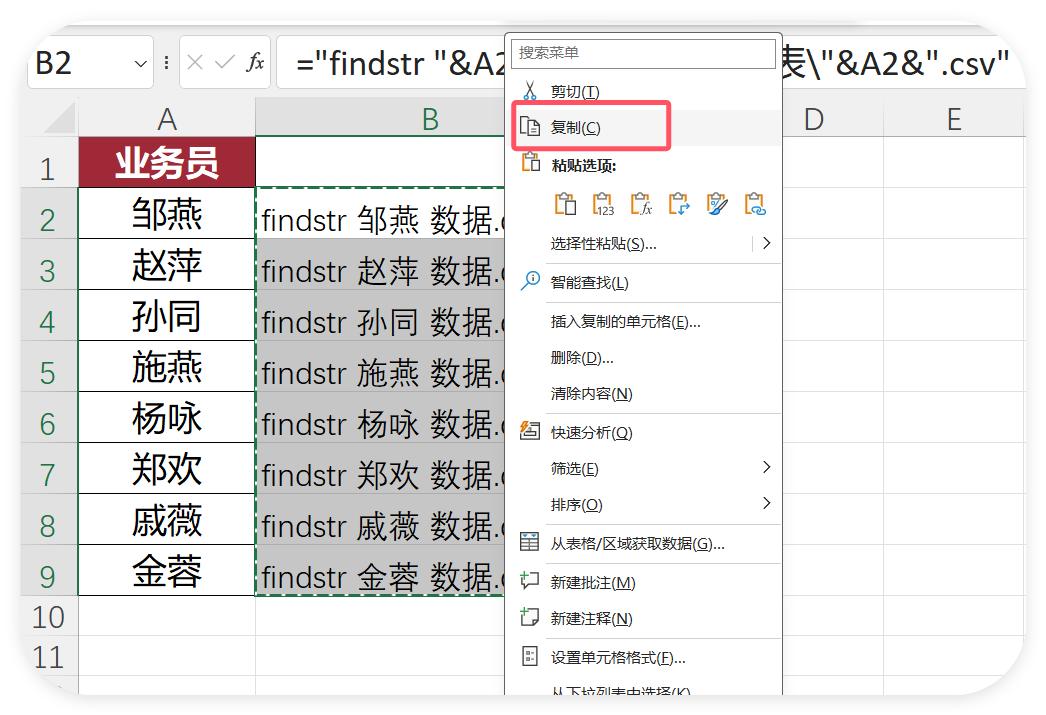Expand the 选择性粘贴(S) submenu arrow
The image size is (1046, 715).
pyautogui.click(x=766, y=243)
